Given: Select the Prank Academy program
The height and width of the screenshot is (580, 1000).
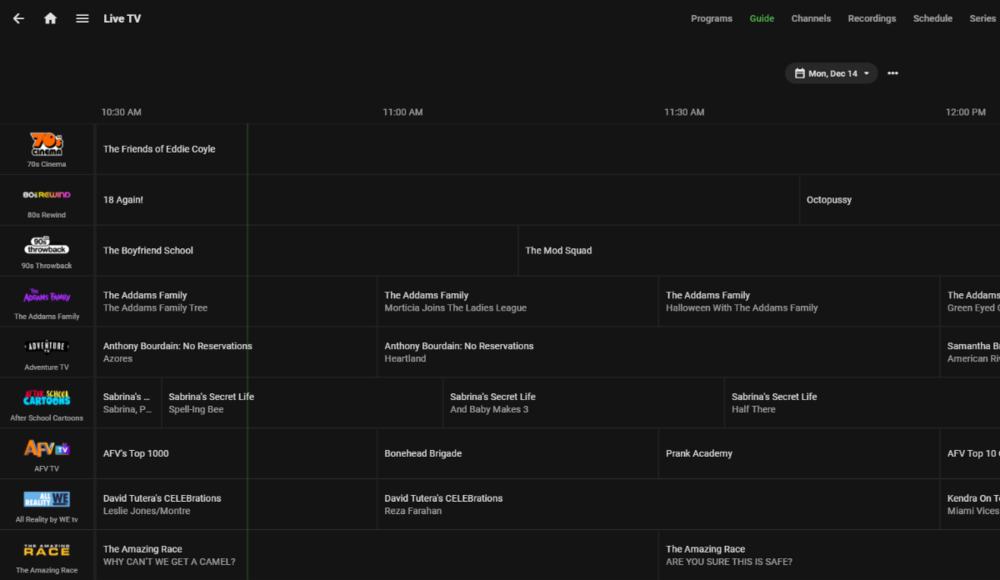Looking at the screenshot, I should pos(699,454).
